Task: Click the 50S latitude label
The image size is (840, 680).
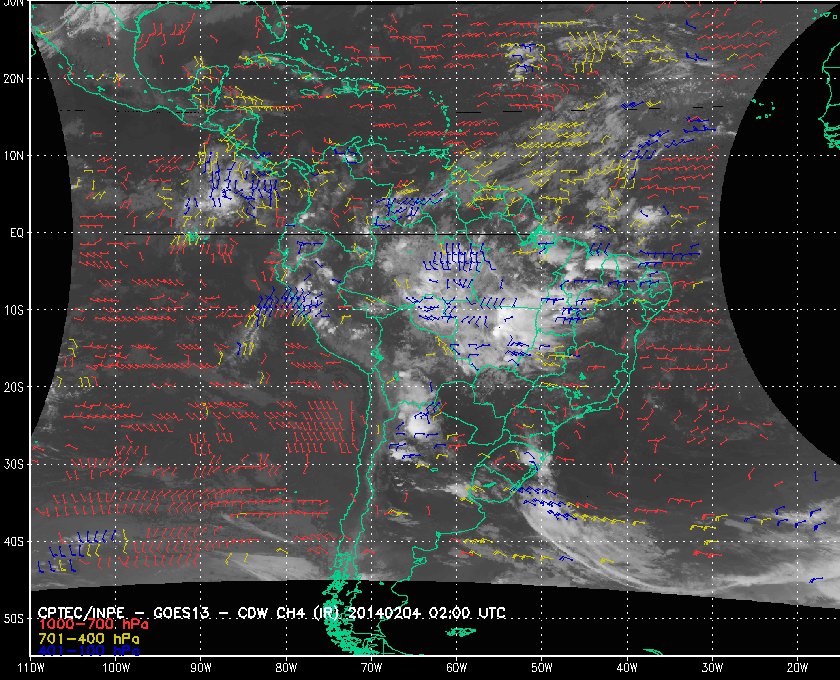Action: 13,619
